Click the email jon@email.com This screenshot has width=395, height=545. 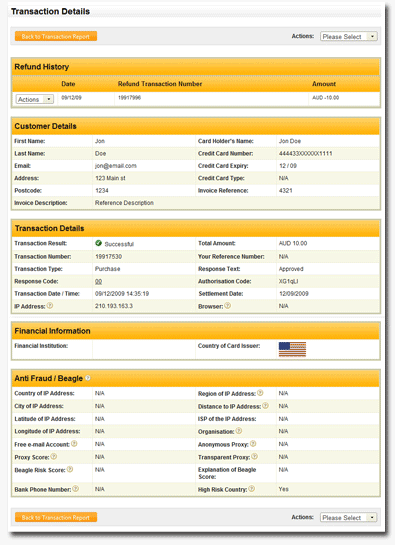click(x=116, y=166)
